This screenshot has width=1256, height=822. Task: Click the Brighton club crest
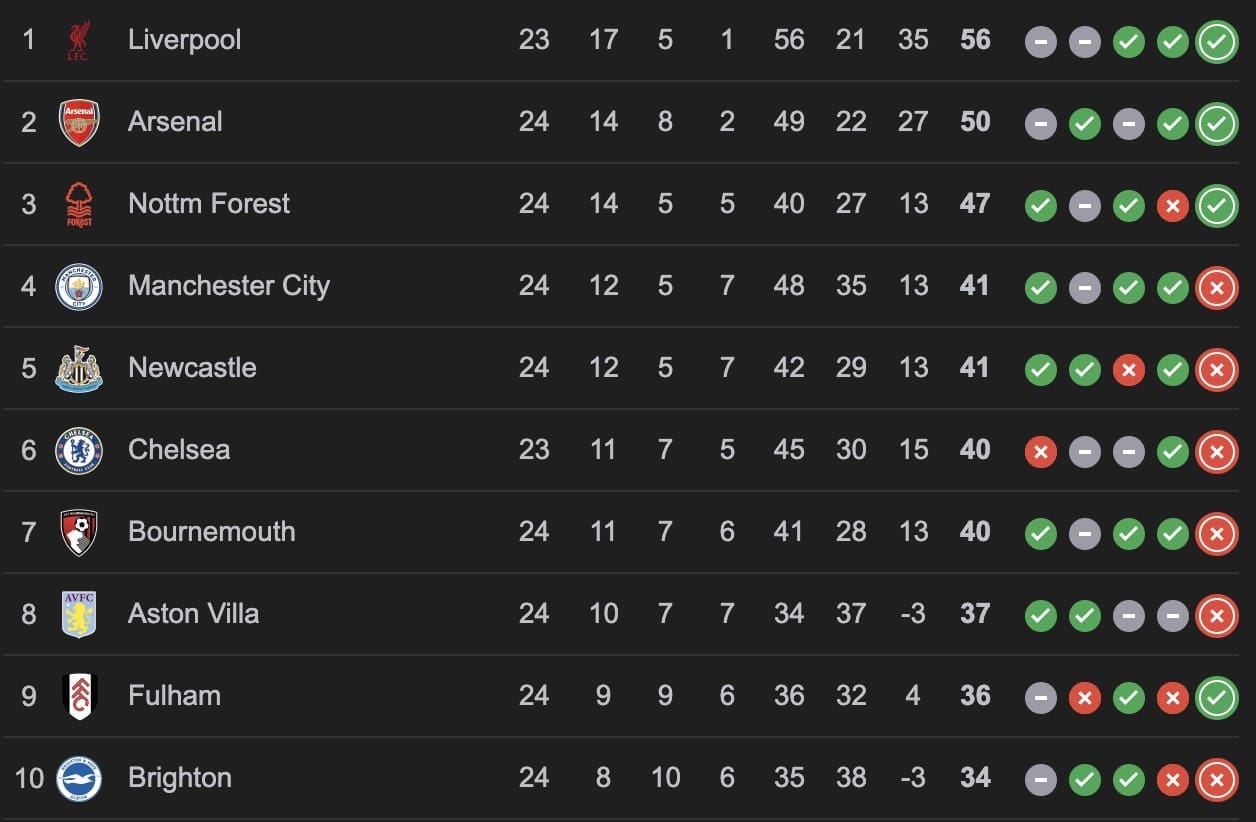(x=78, y=778)
